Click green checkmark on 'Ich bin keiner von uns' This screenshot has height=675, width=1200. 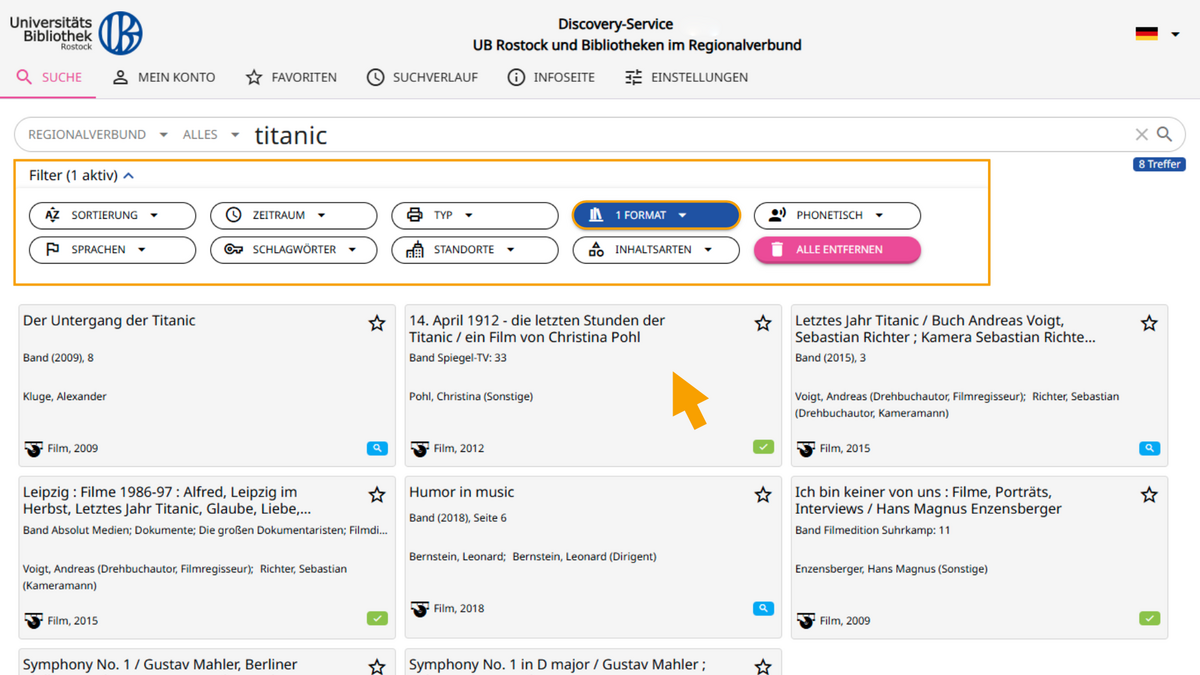pyautogui.click(x=1149, y=619)
